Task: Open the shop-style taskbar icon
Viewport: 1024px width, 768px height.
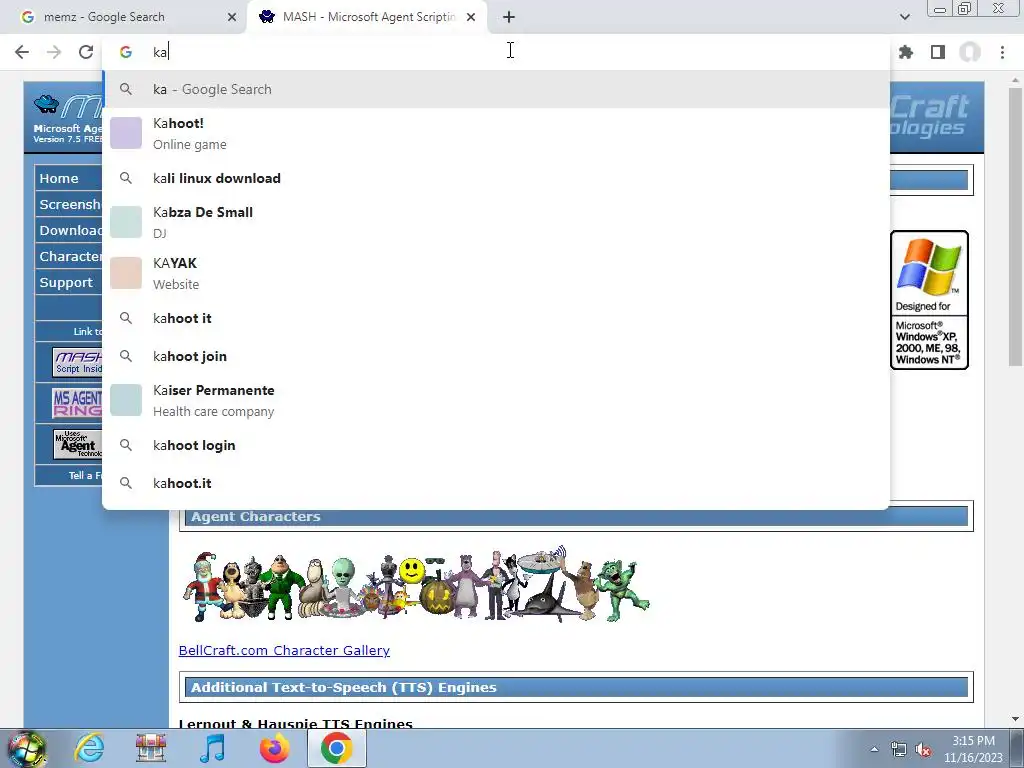Action: [x=151, y=748]
